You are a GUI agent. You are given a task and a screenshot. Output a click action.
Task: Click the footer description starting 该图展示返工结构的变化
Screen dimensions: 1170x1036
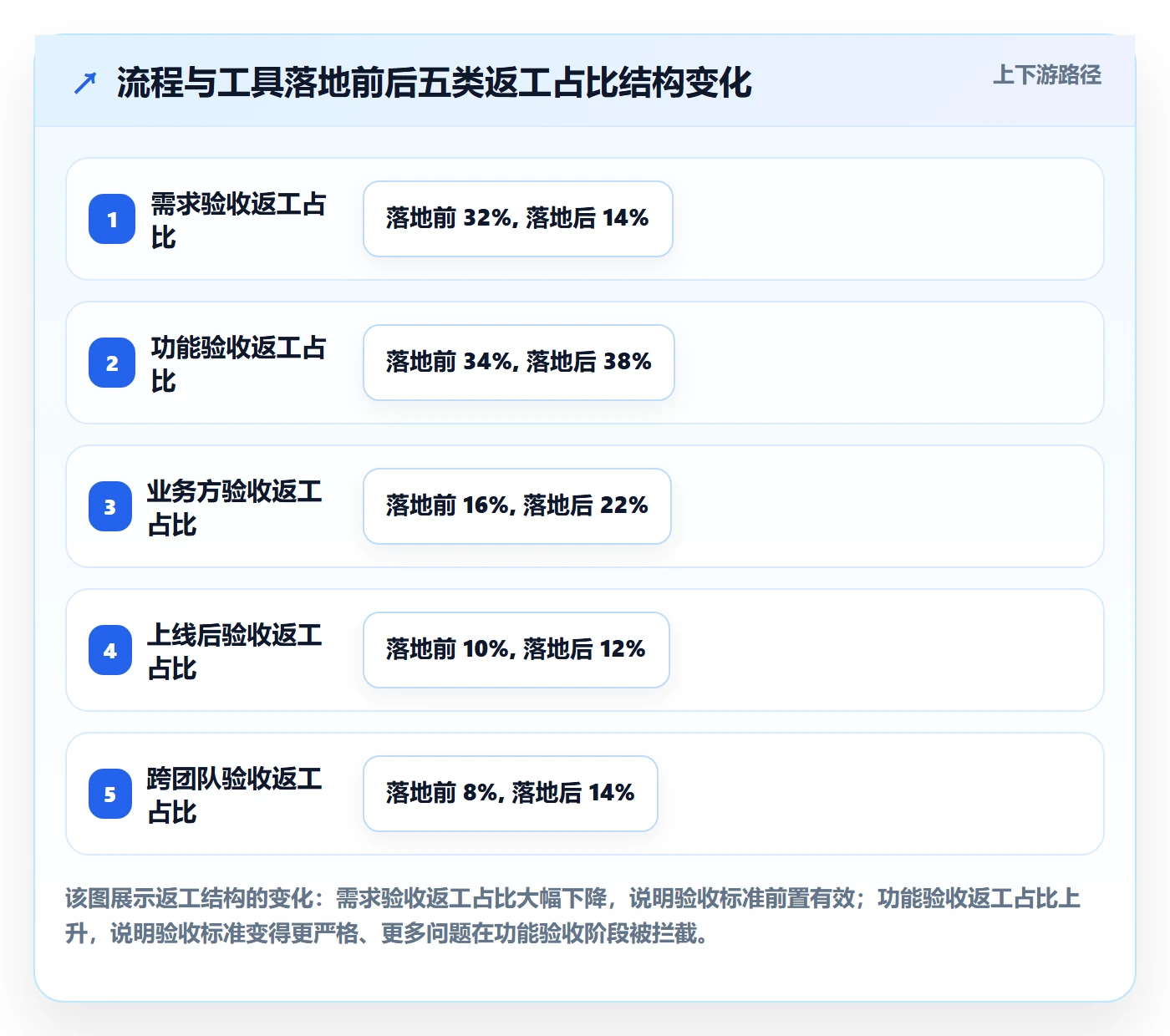(x=573, y=916)
